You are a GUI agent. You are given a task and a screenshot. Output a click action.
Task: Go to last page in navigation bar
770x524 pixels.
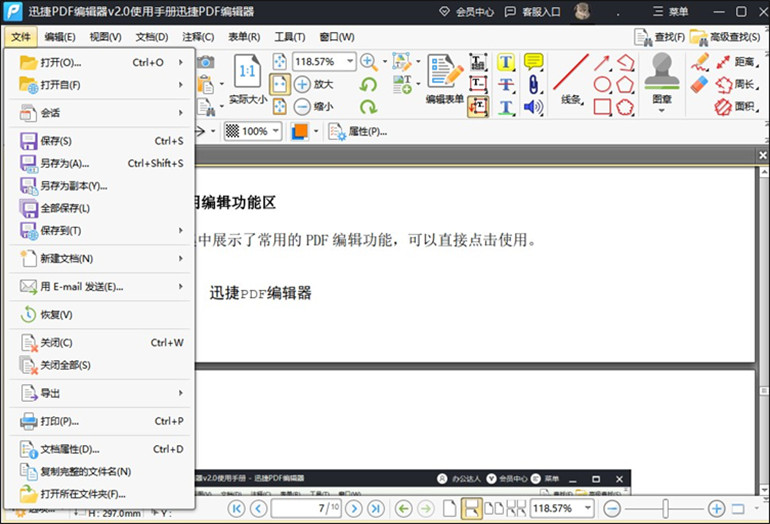coord(376,508)
